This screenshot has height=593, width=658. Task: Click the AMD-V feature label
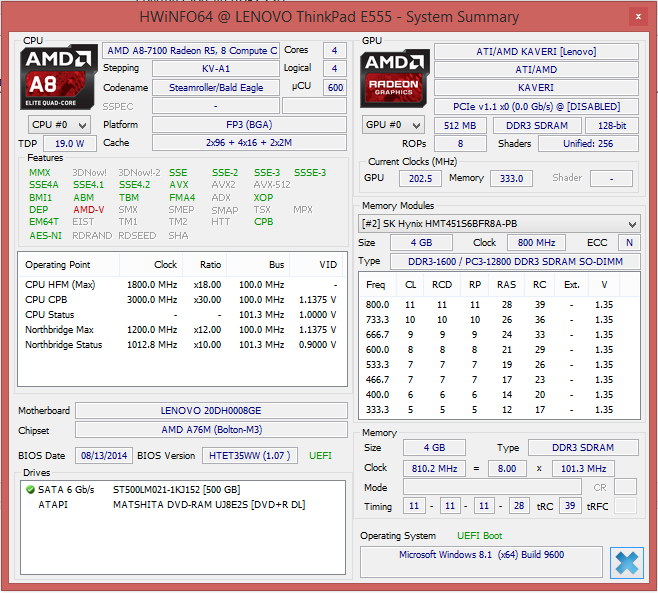[89, 209]
